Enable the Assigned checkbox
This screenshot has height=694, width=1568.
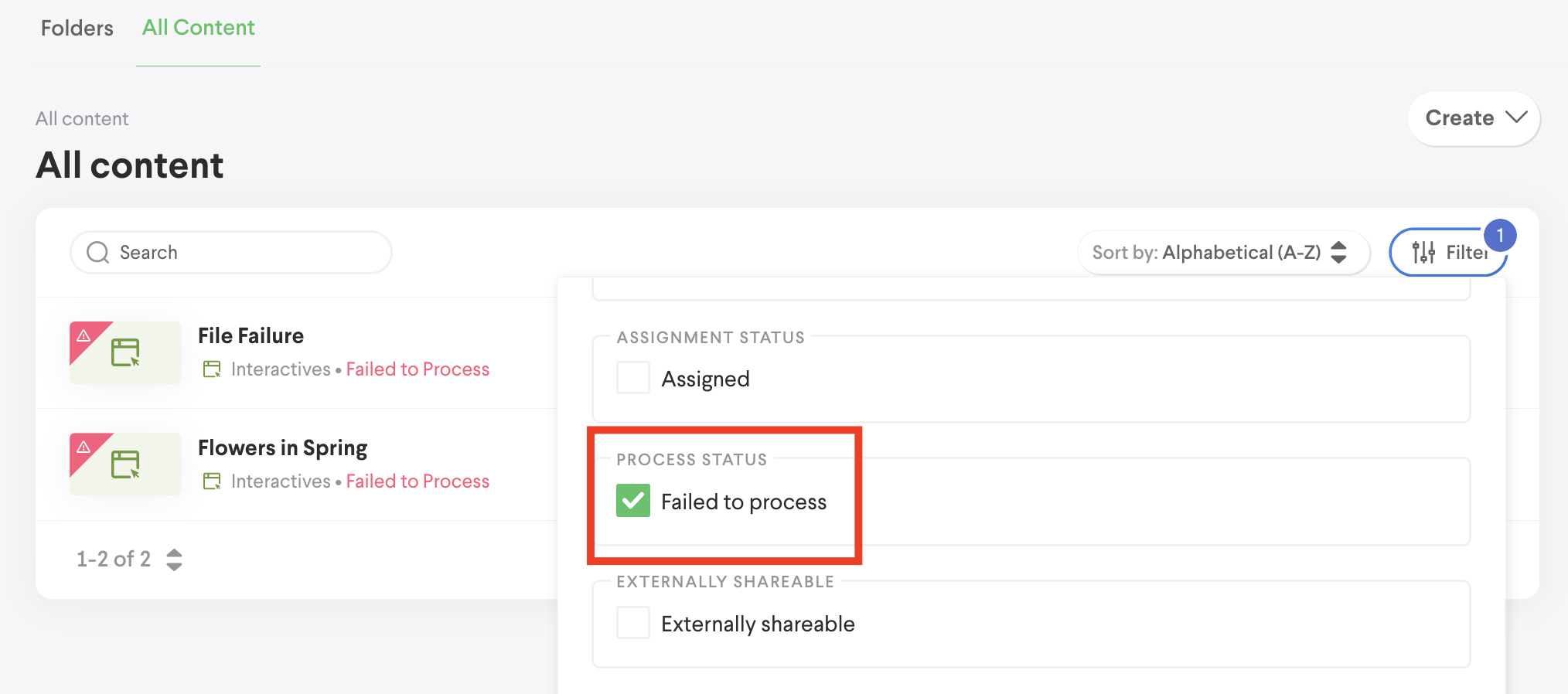pos(633,379)
